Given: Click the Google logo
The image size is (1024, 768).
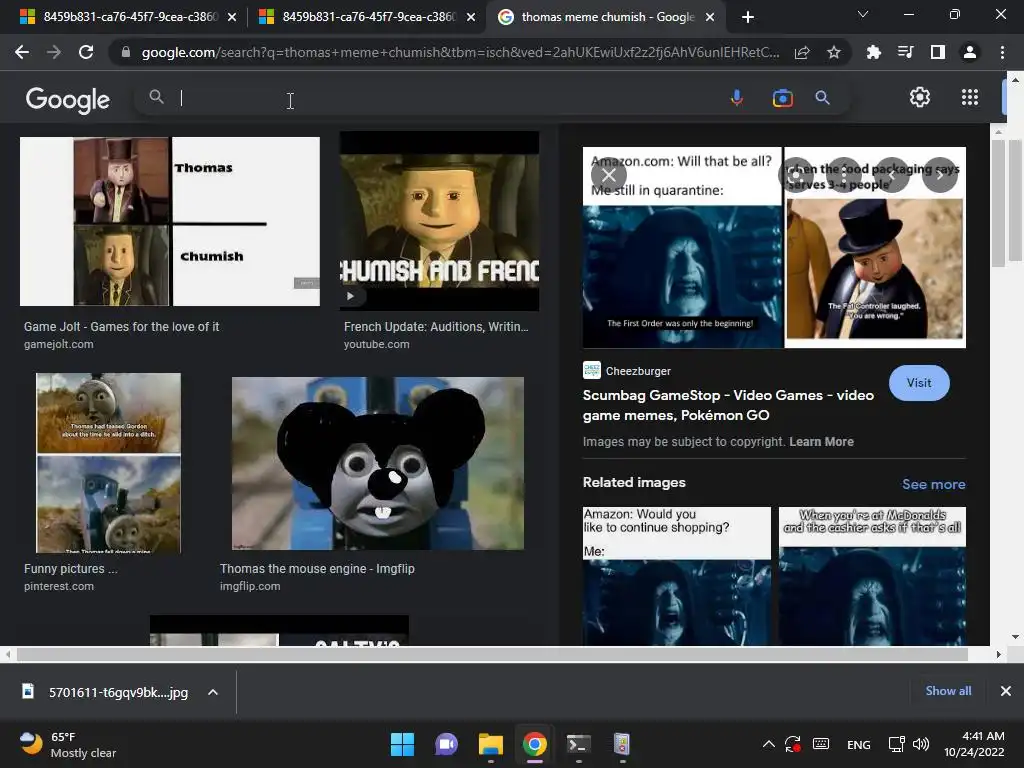Looking at the screenshot, I should click(x=68, y=99).
